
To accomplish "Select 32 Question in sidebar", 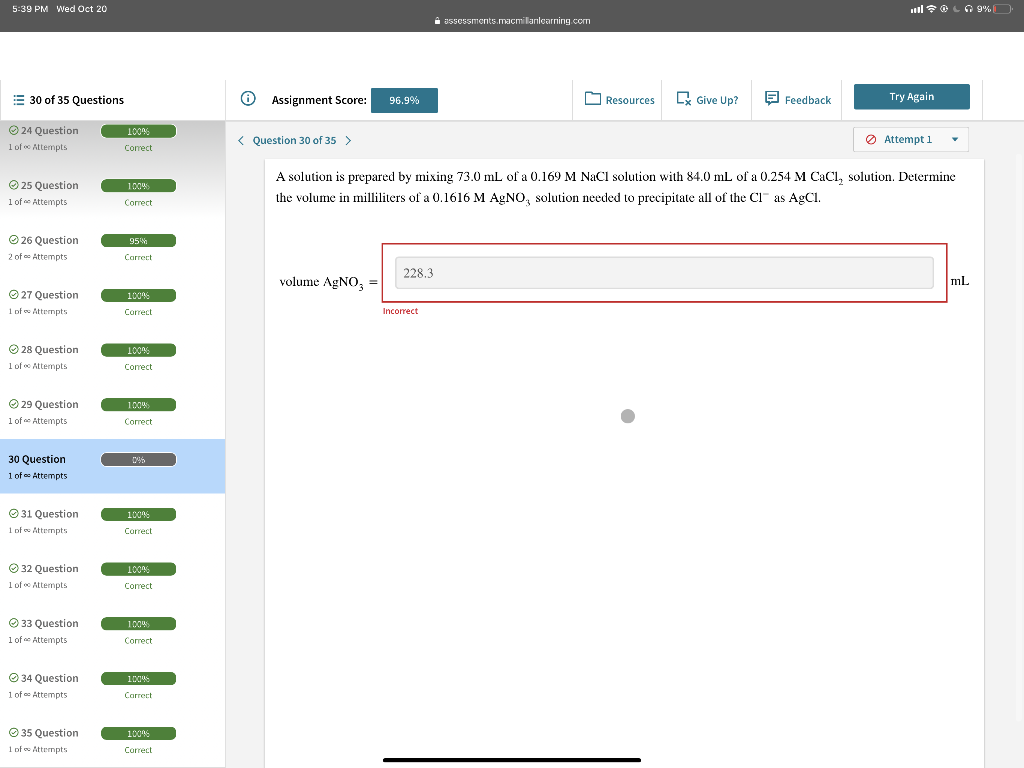I will (50, 569).
